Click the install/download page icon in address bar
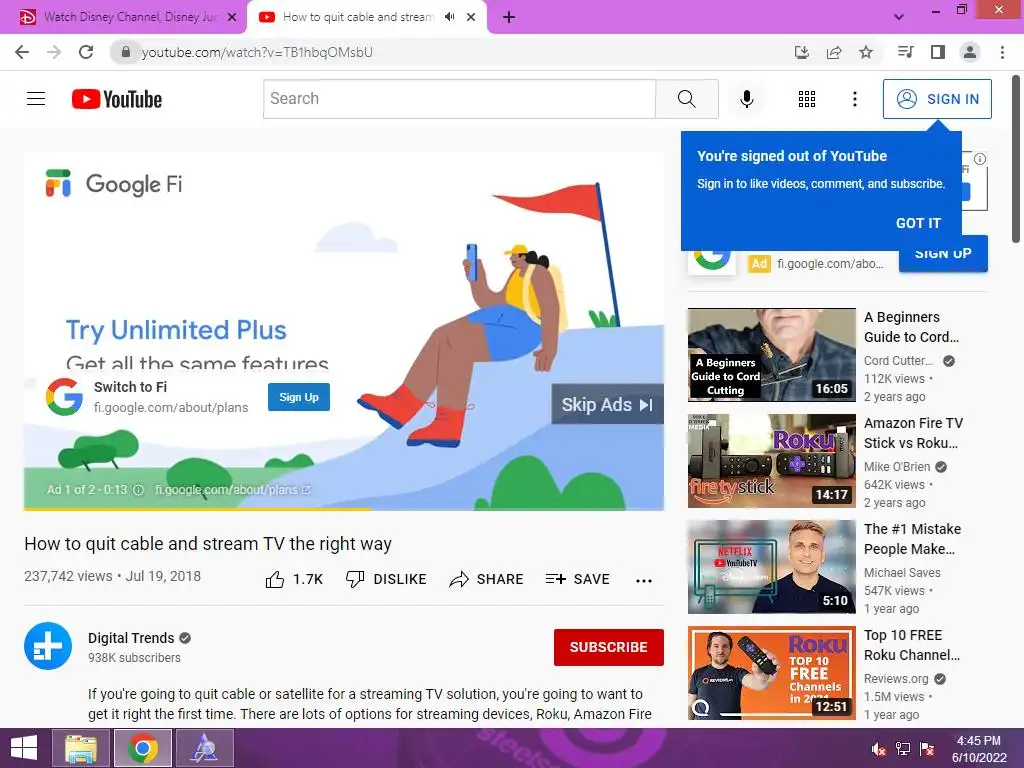1024x768 pixels. (x=802, y=52)
